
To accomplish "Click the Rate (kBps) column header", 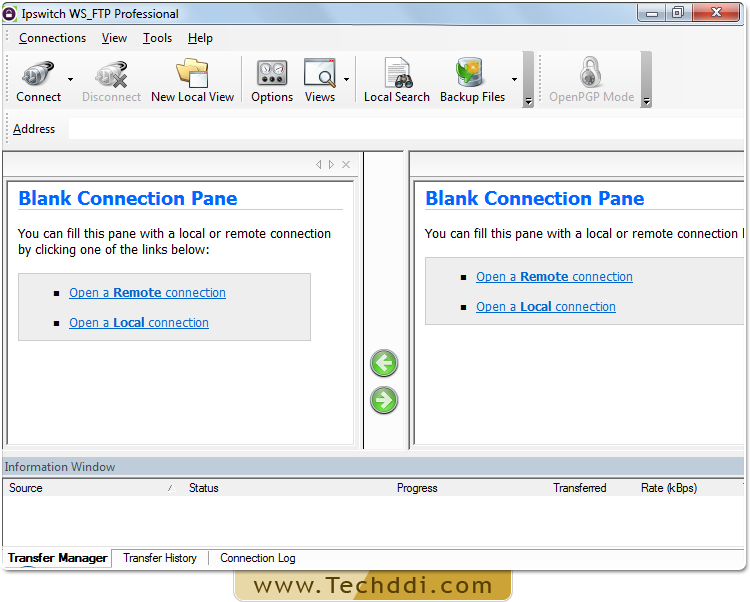I will 669,488.
